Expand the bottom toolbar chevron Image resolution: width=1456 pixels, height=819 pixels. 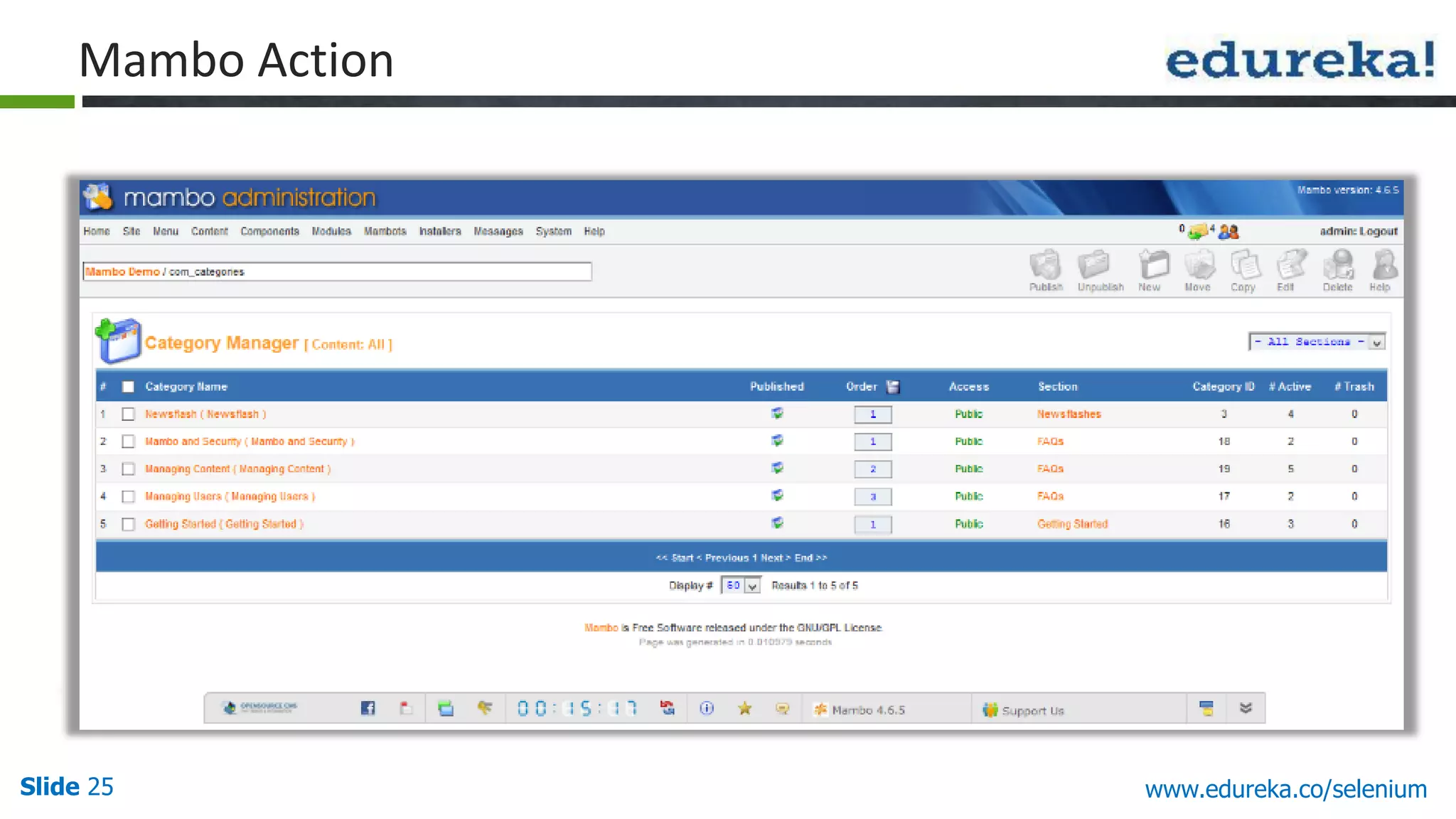(x=1246, y=708)
